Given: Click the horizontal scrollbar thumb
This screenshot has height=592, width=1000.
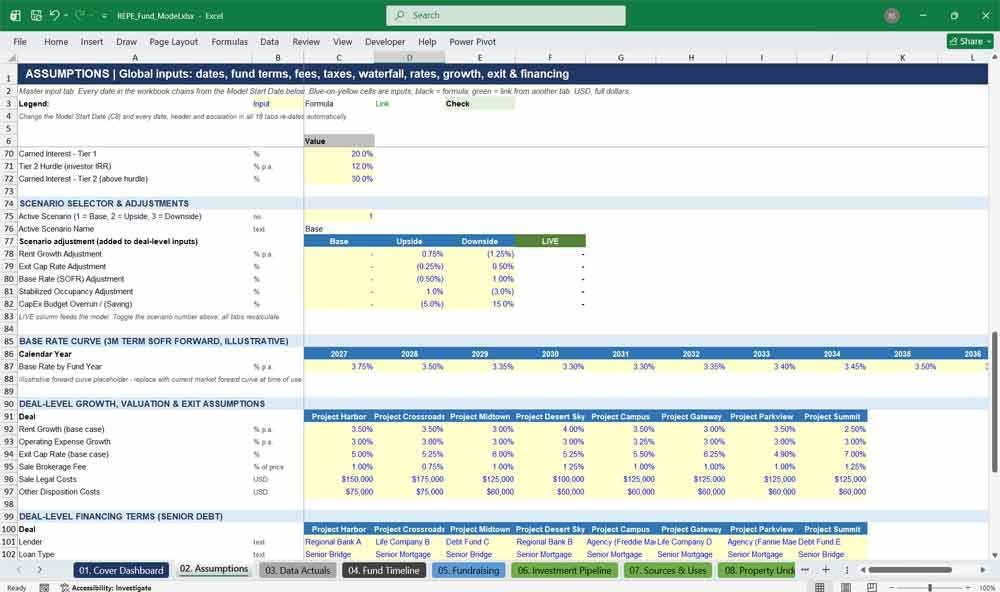Looking at the screenshot, I should [x=910, y=570].
